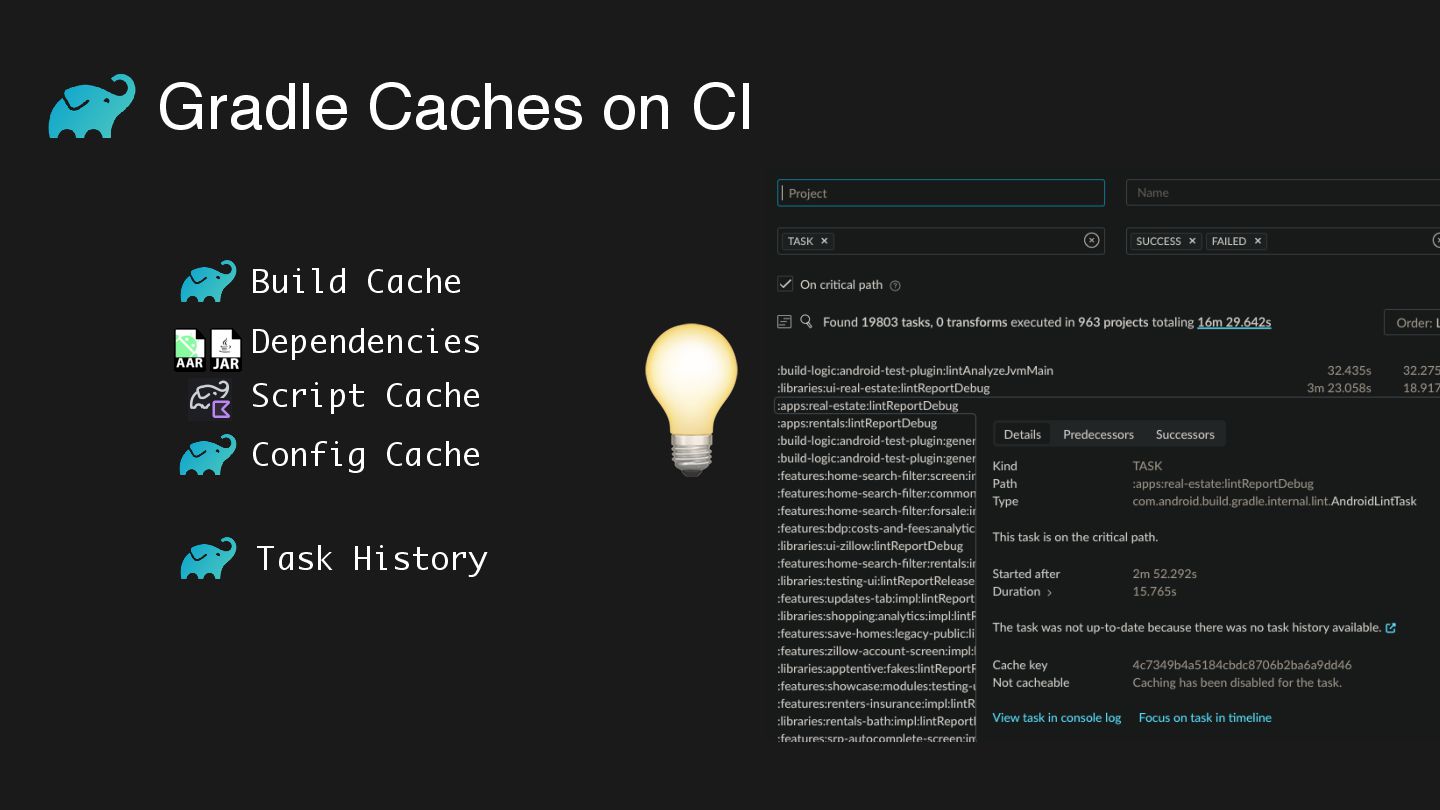Click the 2m 52.292s Started after value

pyautogui.click(x=1165, y=574)
